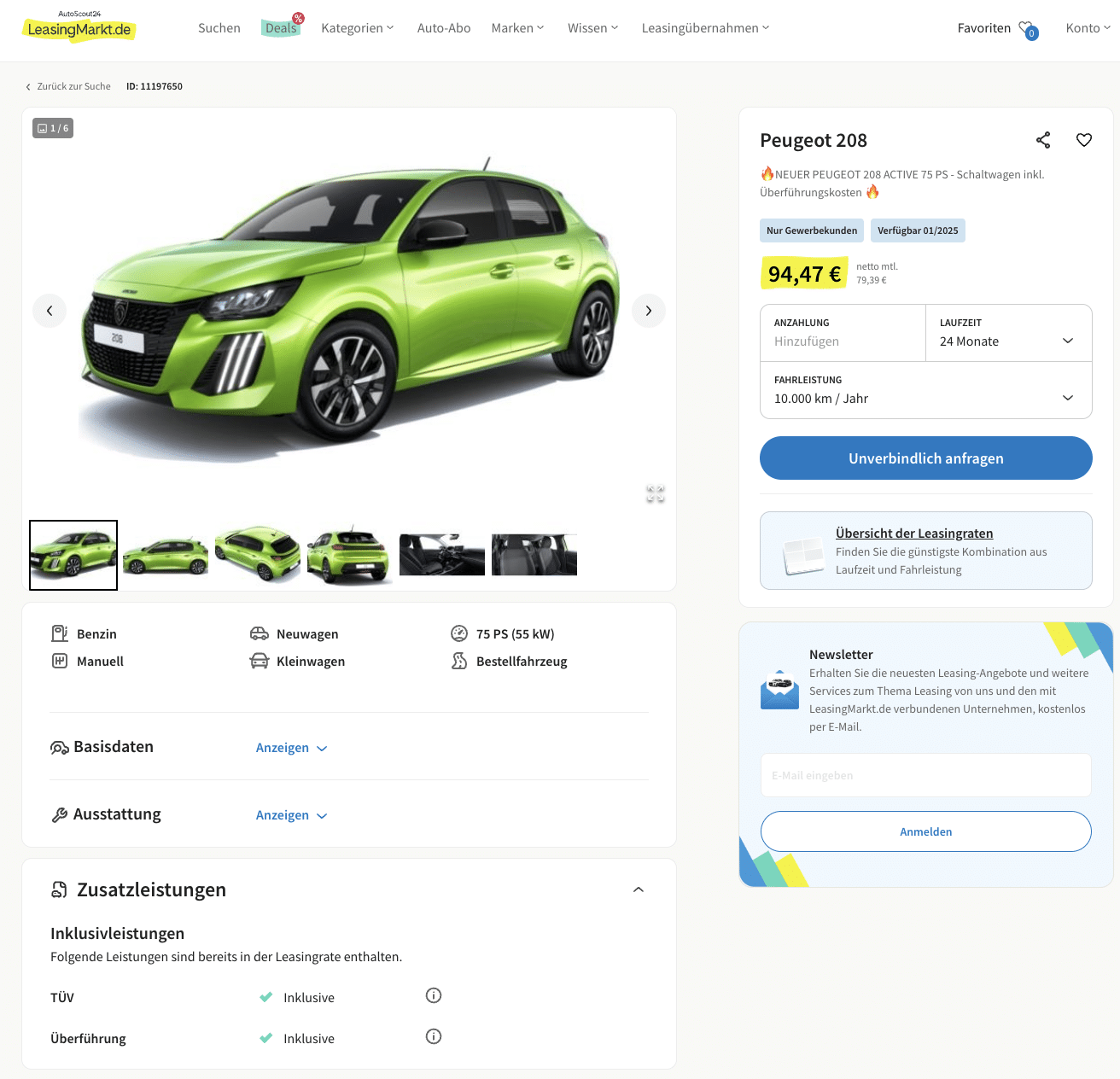The height and width of the screenshot is (1079, 1120).
Task: Go back via Zurück zur Suche
Action: 68,86
